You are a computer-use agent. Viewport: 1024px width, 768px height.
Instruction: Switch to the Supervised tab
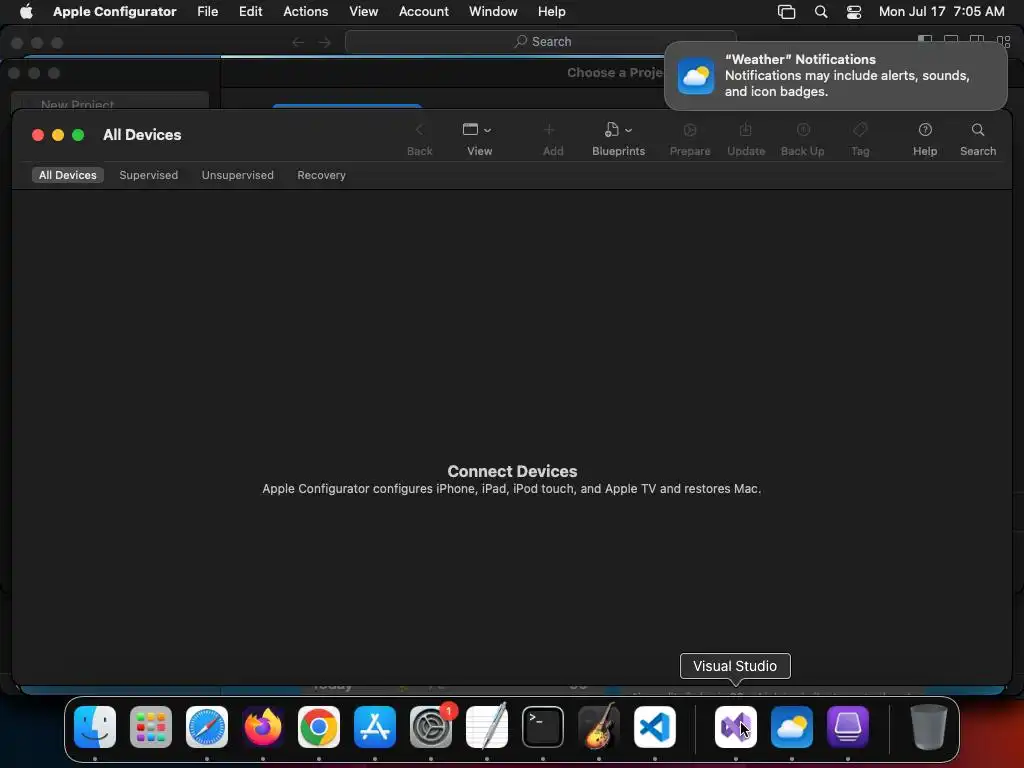148,175
